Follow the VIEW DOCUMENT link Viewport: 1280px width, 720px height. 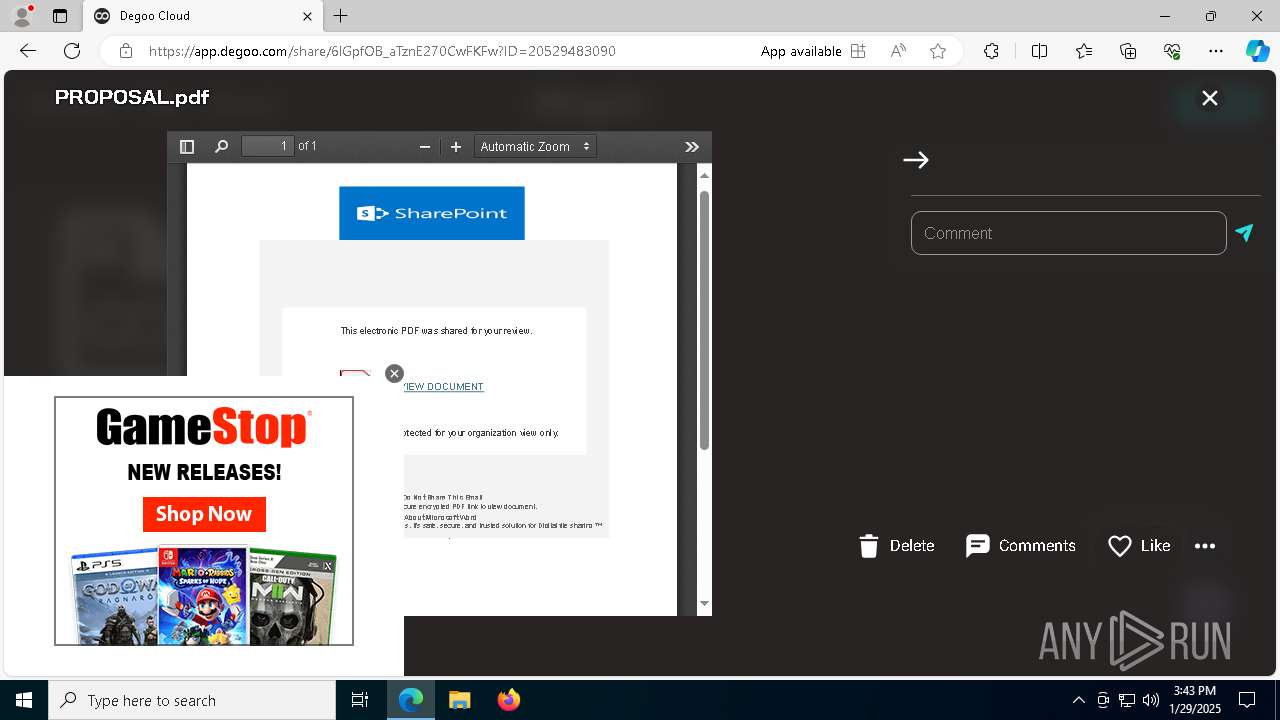[443, 387]
